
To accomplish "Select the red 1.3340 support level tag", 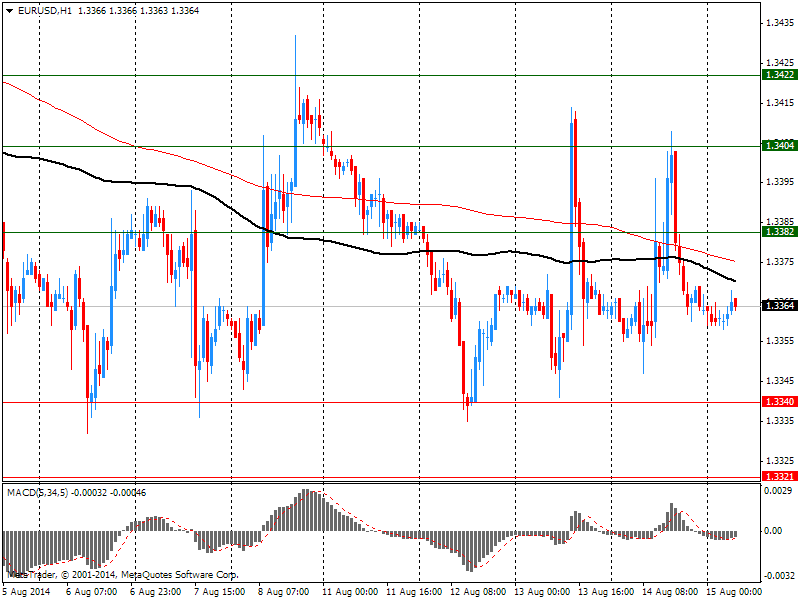I will pyautogui.click(x=779, y=402).
